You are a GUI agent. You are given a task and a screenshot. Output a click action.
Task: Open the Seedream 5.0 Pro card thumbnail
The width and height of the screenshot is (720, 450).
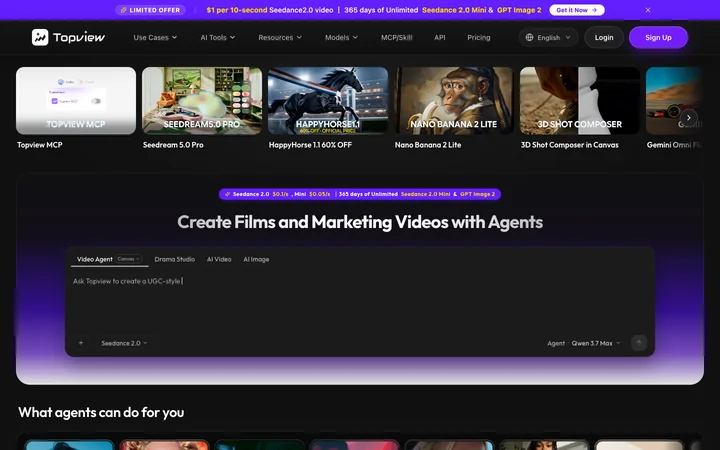coord(202,101)
